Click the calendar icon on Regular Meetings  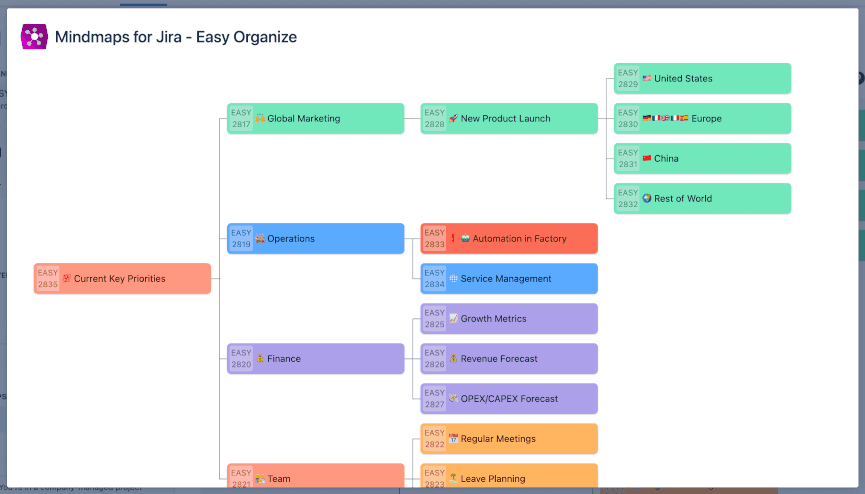coord(453,438)
